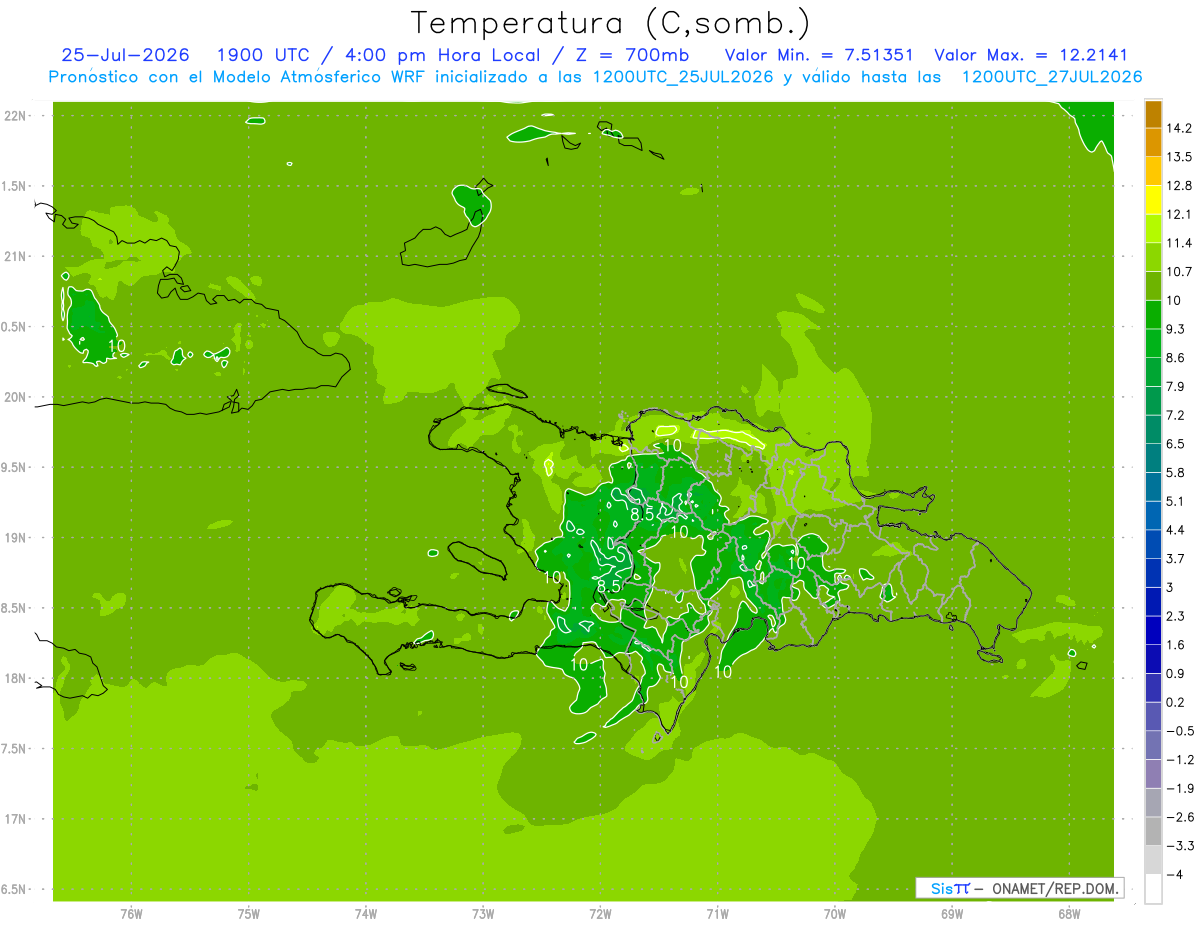This screenshot has width=1200, height=927.
Task: Click the '76W' longitude axis label
Action: coord(131,913)
